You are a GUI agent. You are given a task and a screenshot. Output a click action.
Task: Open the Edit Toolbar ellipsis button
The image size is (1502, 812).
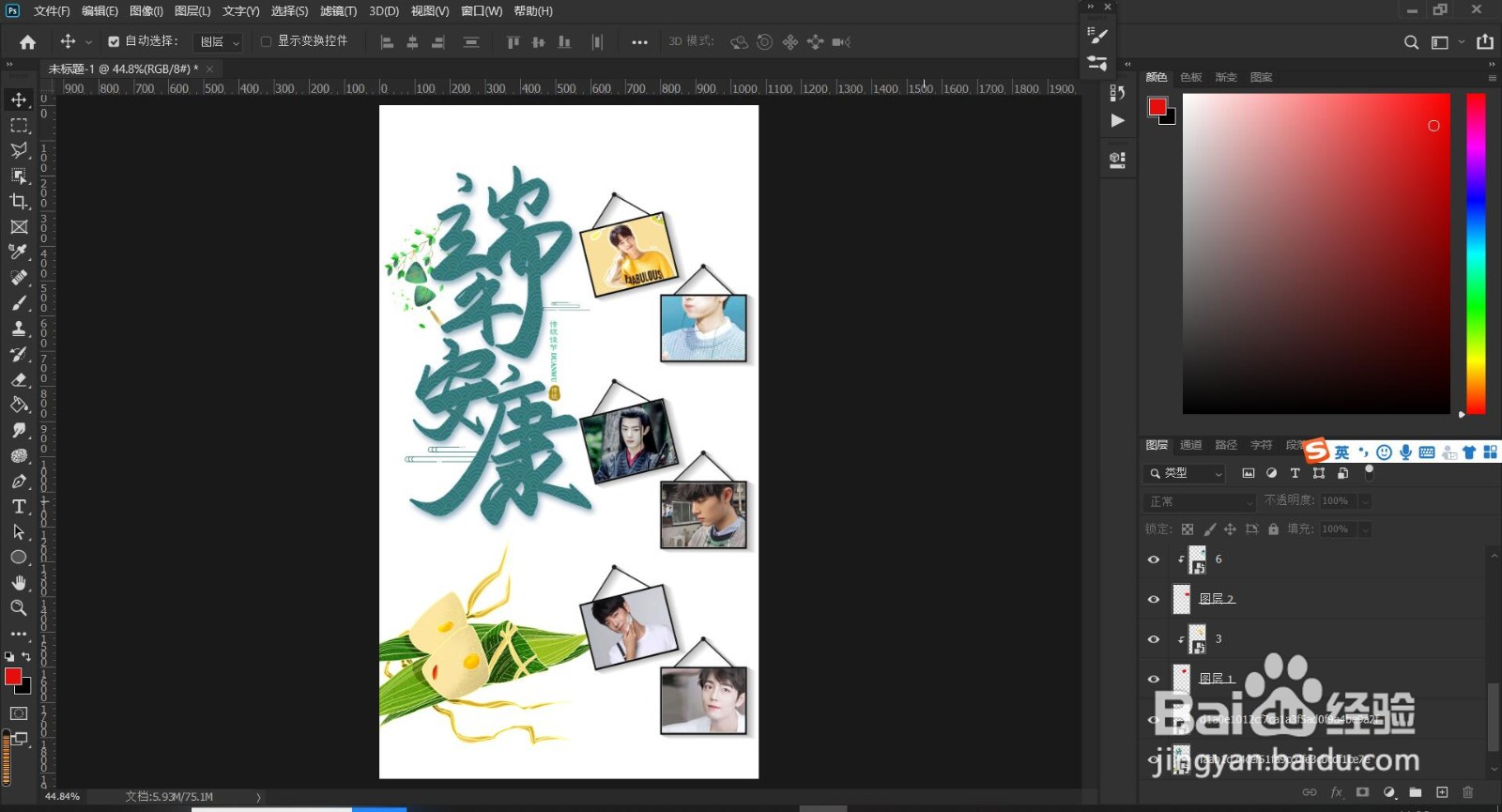click(x=19, y=634)
